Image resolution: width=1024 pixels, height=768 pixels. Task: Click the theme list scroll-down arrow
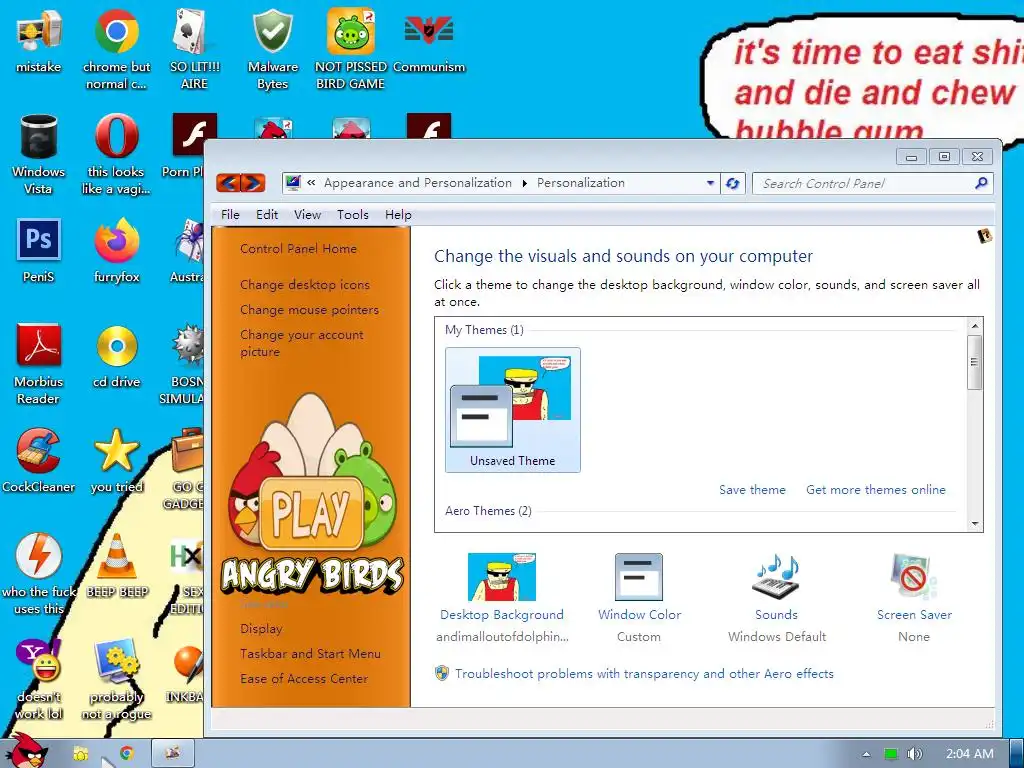click(974, 524)
